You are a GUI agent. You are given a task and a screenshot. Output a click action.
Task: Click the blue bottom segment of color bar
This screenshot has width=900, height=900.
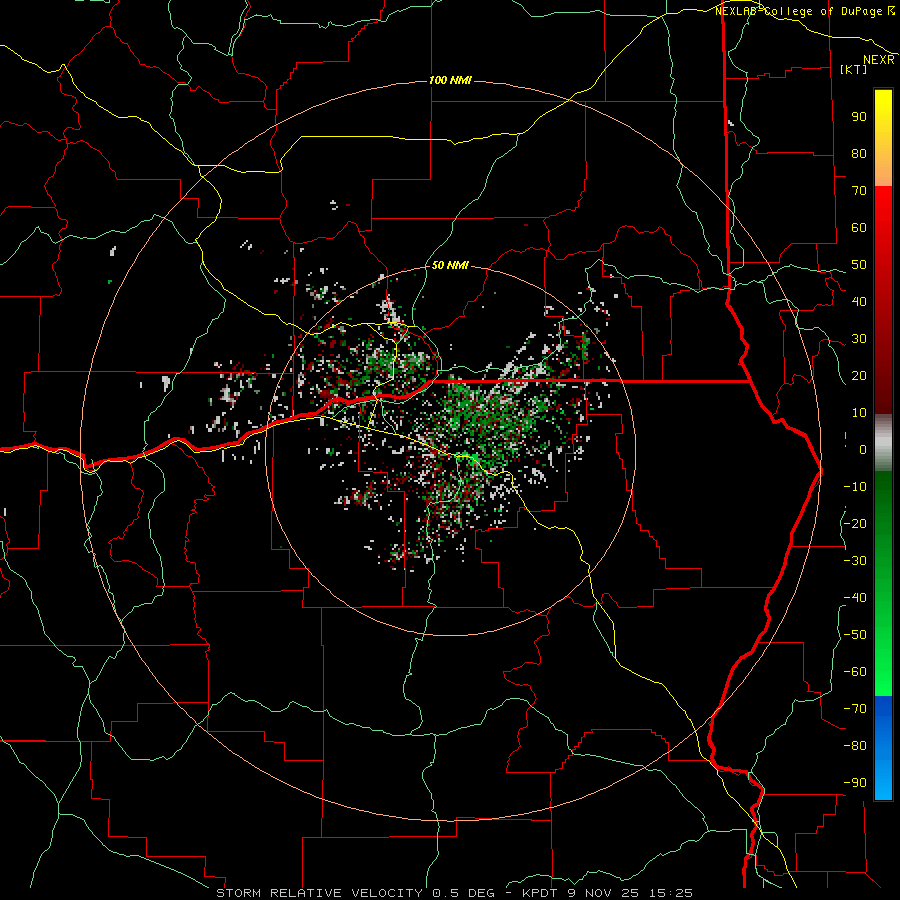coord(883,748)
